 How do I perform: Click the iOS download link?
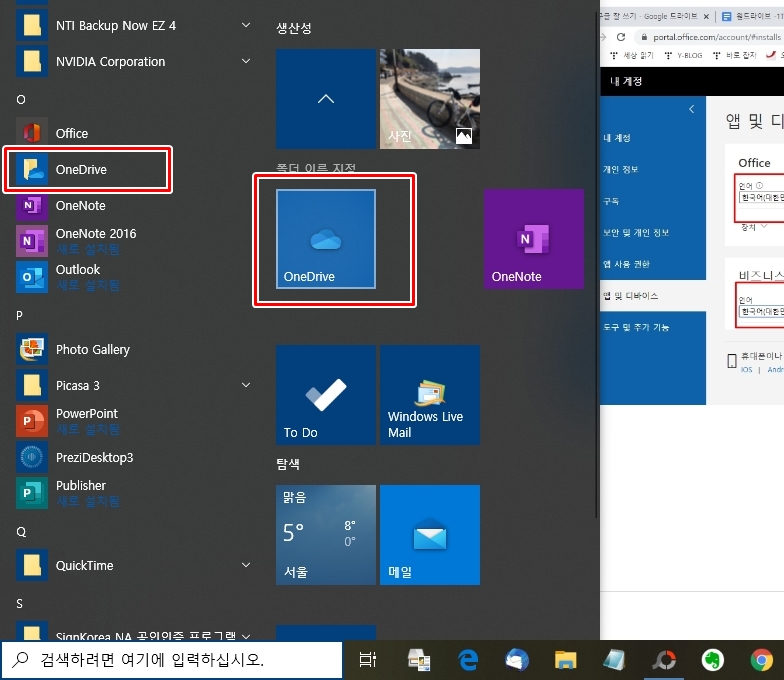click(746, 370)
